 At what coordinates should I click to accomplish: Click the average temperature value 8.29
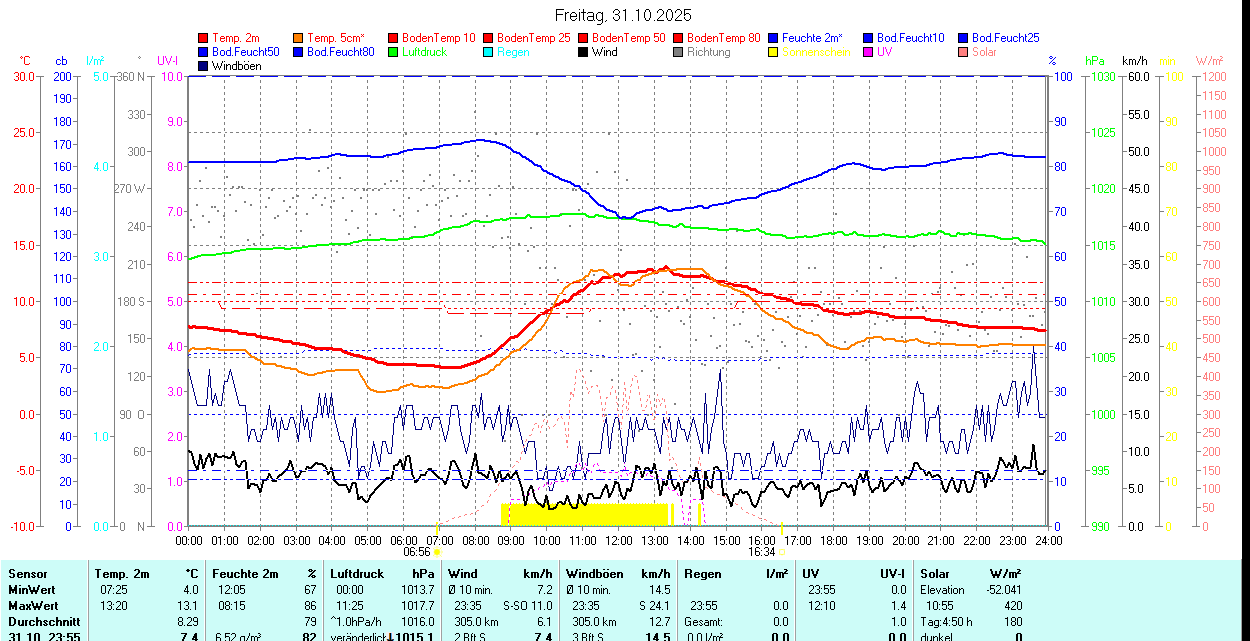[190, 622]
